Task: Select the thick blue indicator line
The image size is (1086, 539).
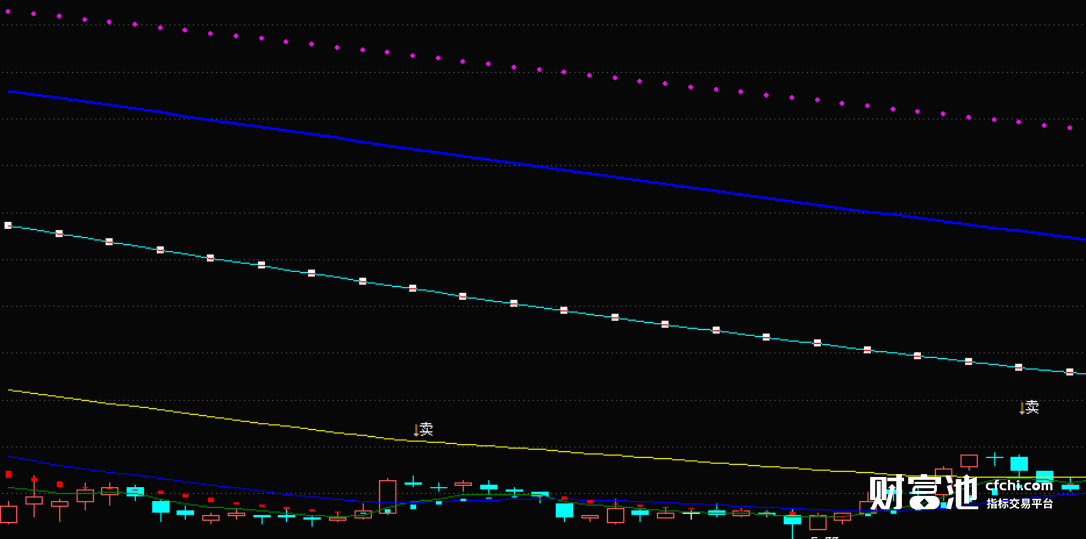Action: (x=547, y=166)
